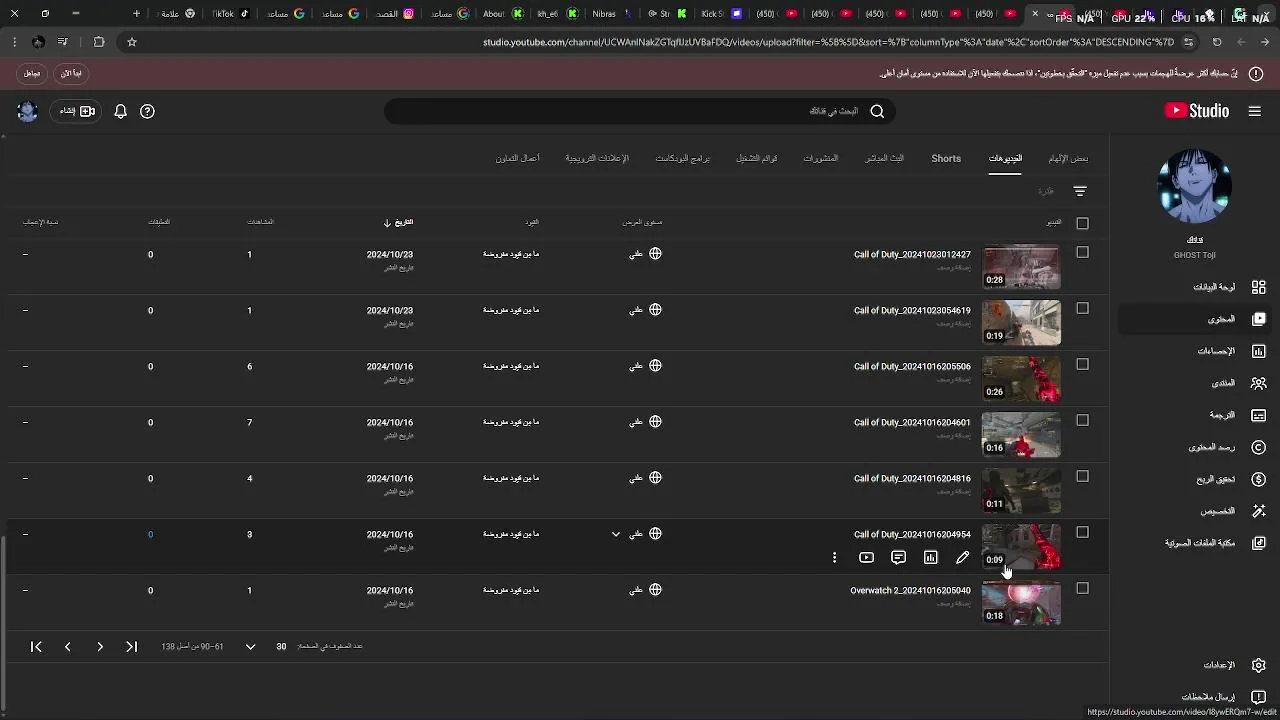Bookmark page with the star icon
The width and height of the screenshot is (1280, 720).
(131, 42)
